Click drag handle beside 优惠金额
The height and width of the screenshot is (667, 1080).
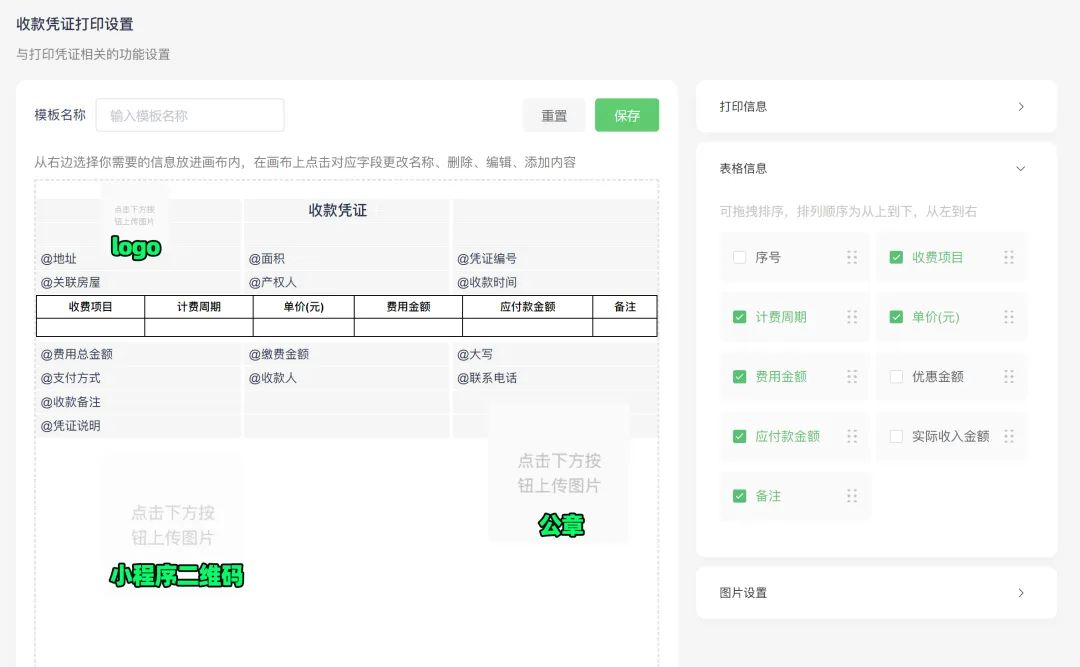point(1009,377)
